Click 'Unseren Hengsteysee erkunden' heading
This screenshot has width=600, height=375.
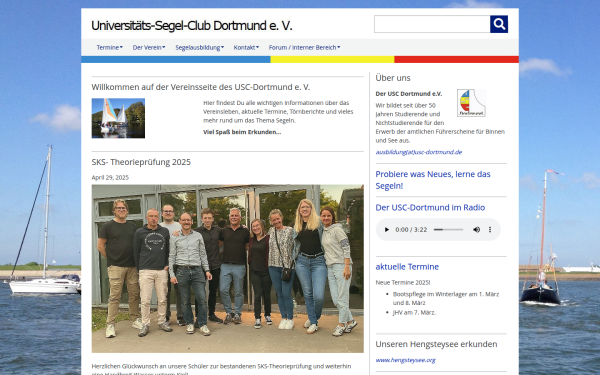tap(436, 344)
